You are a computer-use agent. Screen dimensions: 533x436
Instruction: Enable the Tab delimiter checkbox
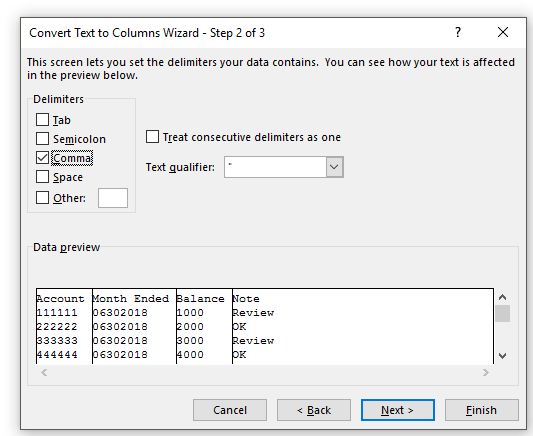click(x=42, y=120)
